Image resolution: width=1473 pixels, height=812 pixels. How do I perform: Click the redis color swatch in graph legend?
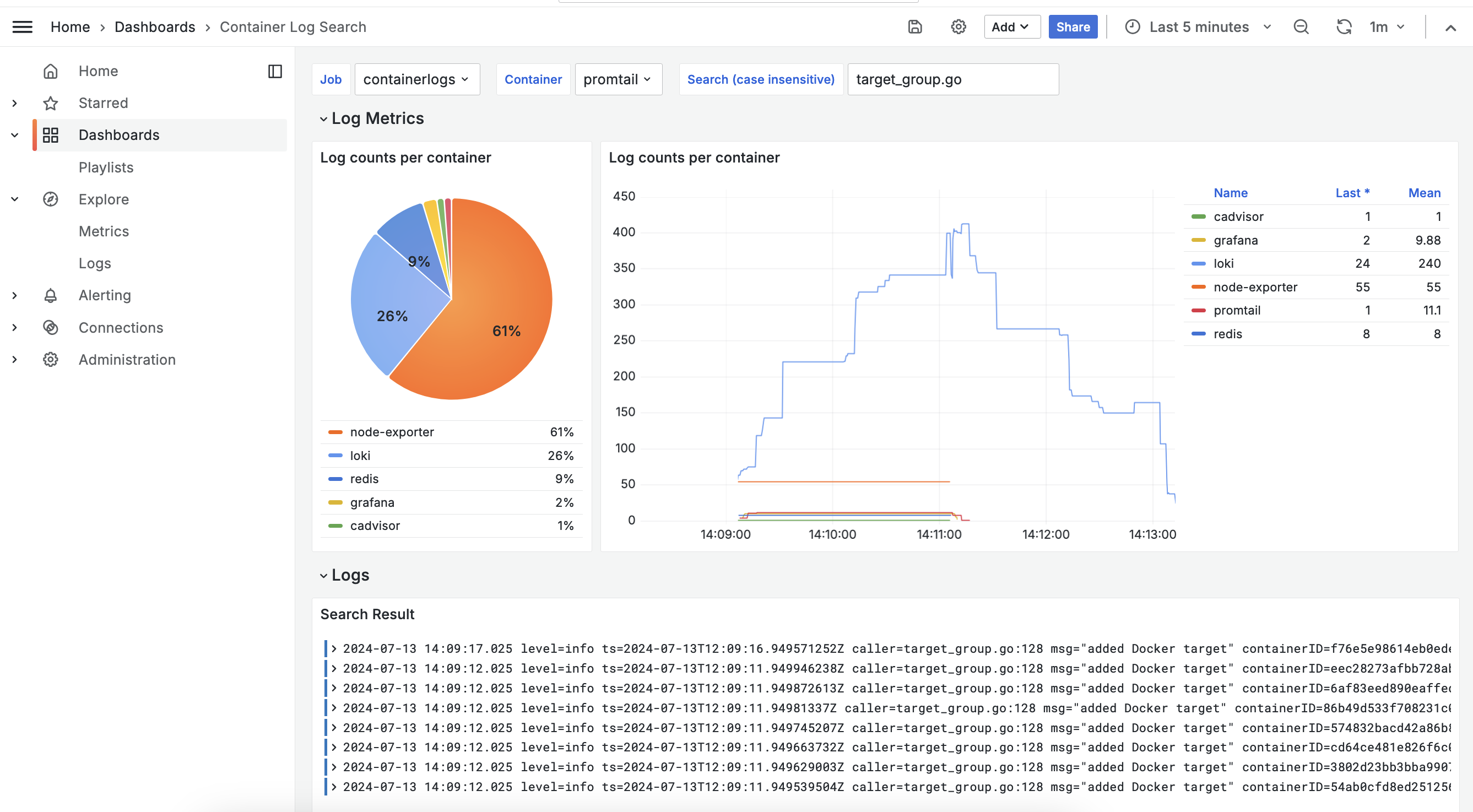pyautogui.click(x=1198, y=334)
